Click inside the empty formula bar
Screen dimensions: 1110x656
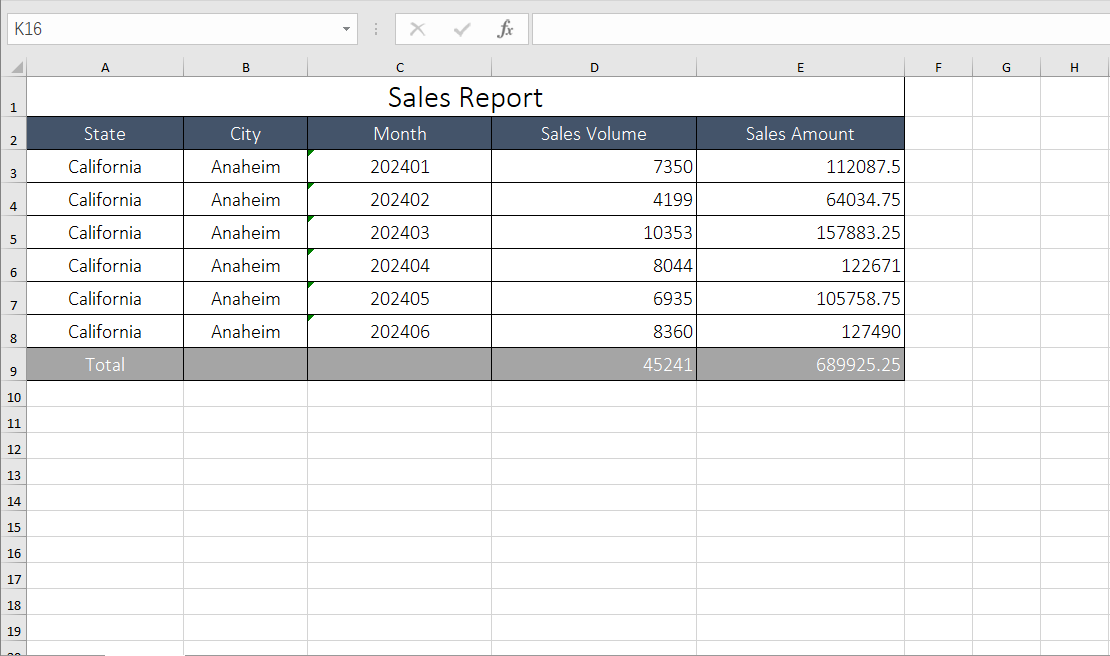(x=818, y=29)
